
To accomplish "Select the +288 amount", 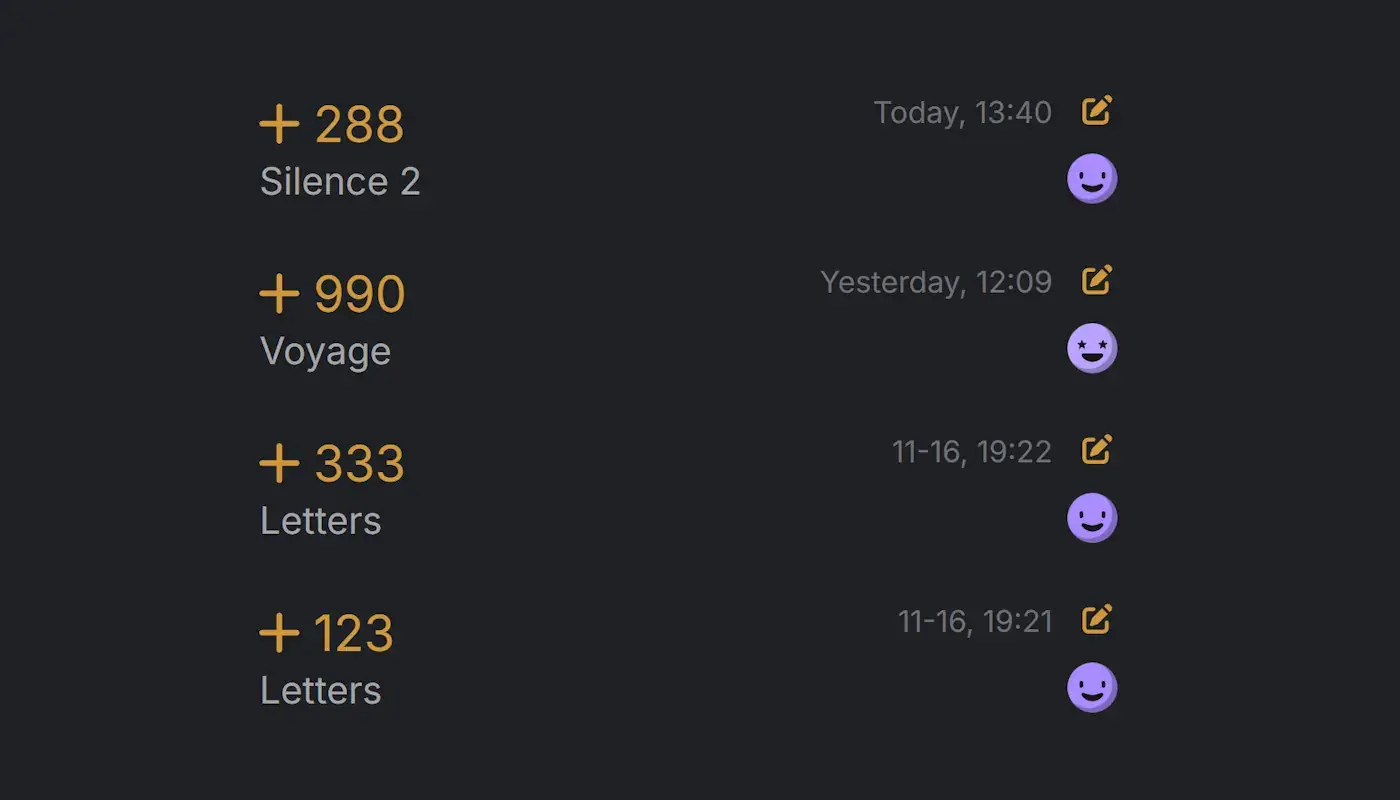I will 332,122.
